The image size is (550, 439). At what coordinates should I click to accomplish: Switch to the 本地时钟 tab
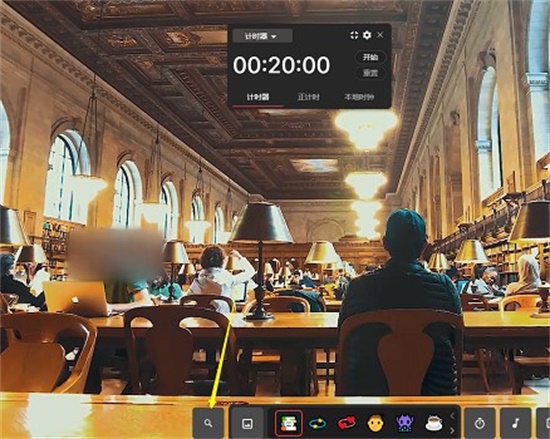click(359, 97)
